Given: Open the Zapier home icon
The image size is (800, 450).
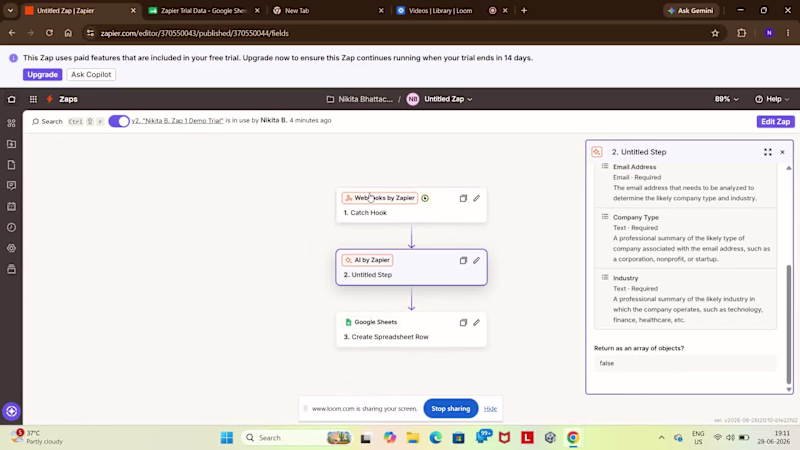Looking at the screenshot, I should pyautogui.click(x=11, y=99).
